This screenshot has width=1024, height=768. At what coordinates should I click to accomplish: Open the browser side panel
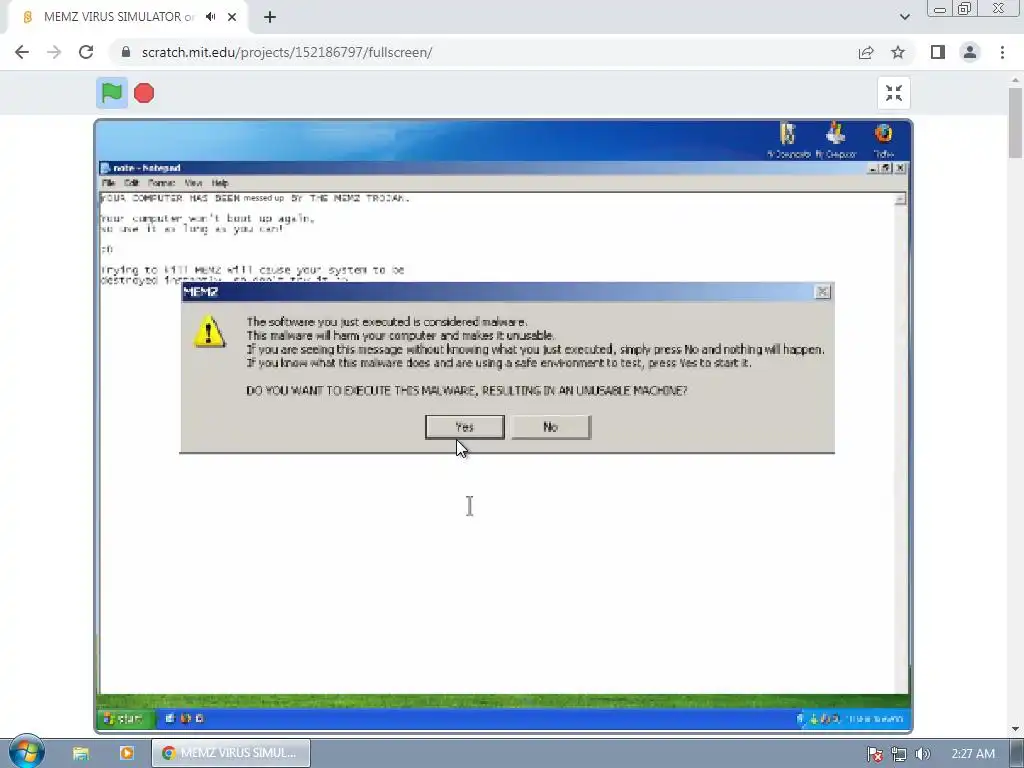coord(938,52)
